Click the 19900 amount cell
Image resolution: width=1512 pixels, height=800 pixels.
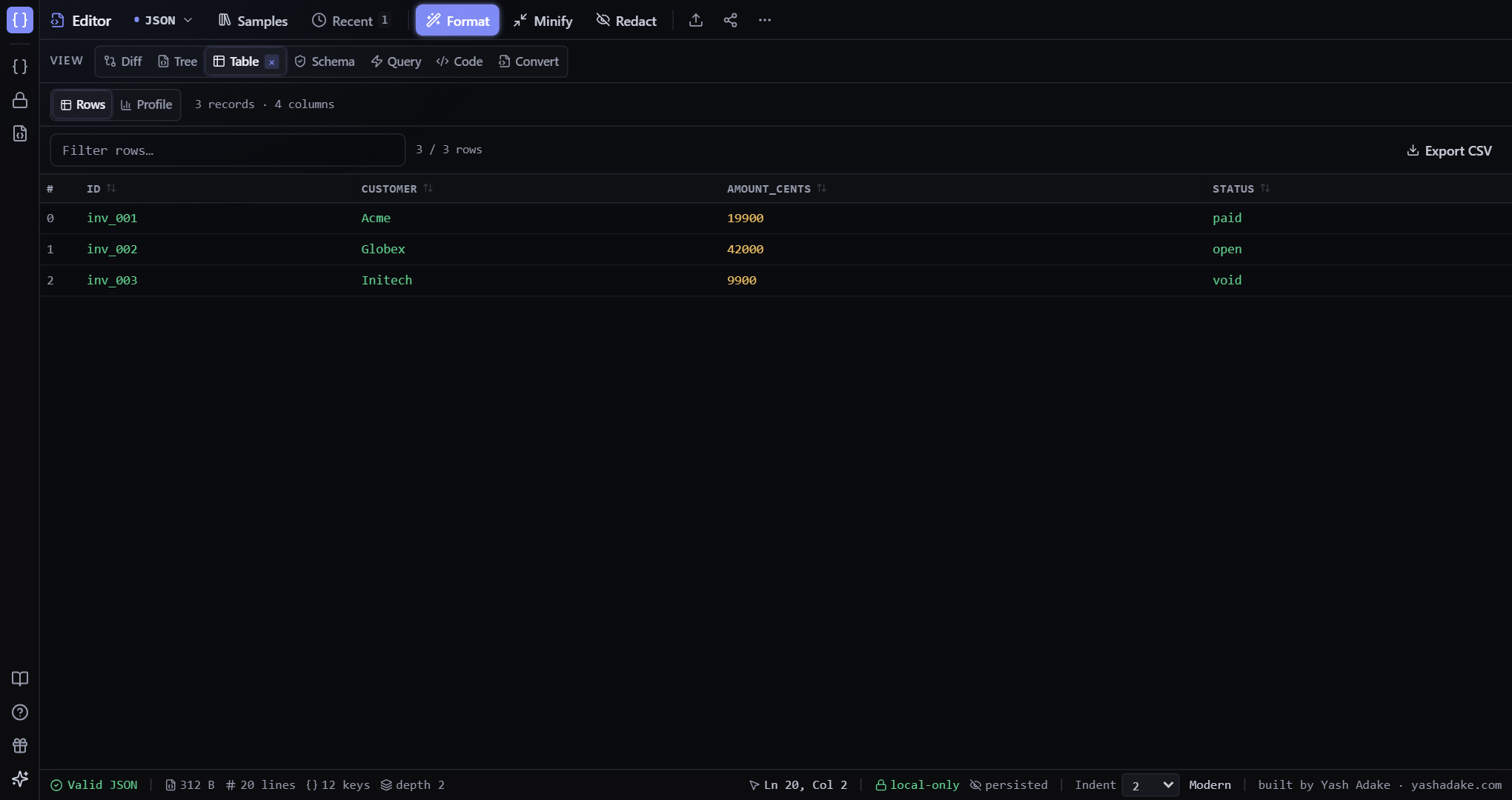[745, 219]
